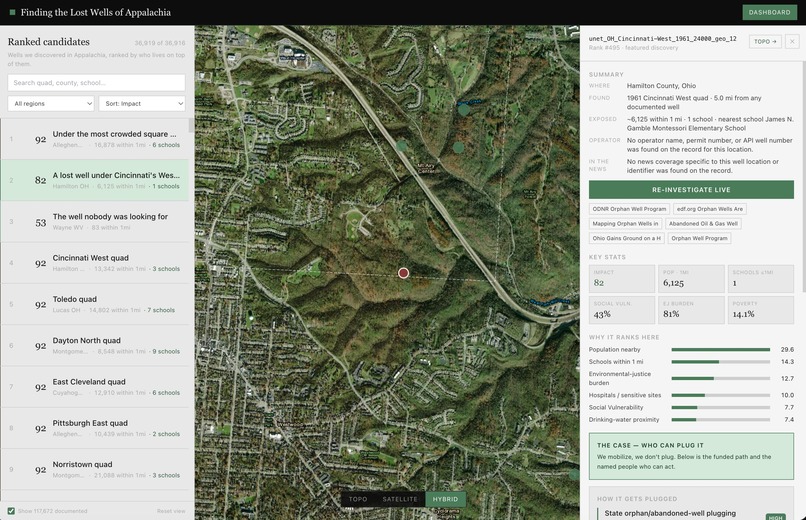806x520 pixels.
Task: Select A lost well under Cincinnati's West candidate
Action: click(x=95, y=180)
